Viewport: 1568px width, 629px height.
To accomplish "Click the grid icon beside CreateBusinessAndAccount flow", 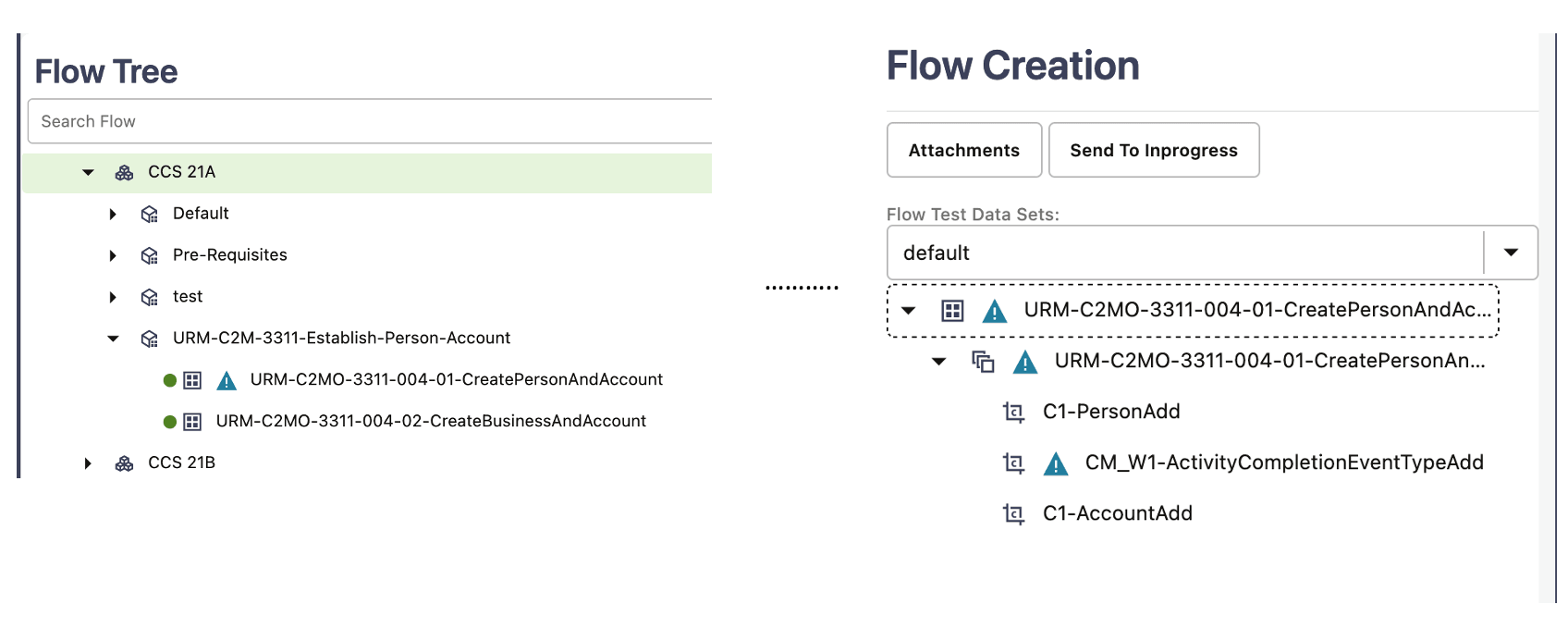I will [x=192, y=422].
